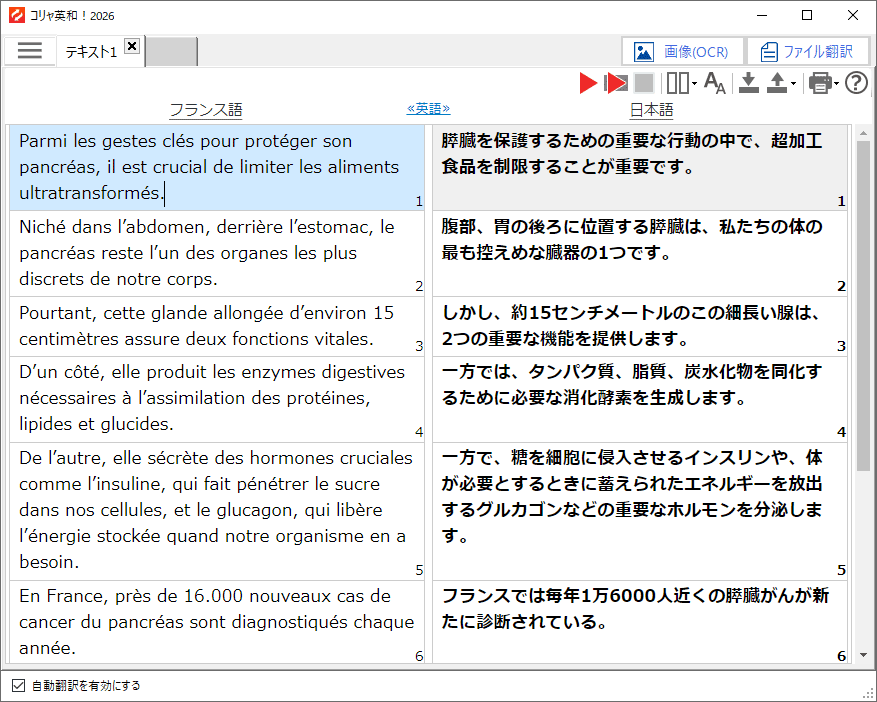877x702 pixels.
Task: Click the vertical scrollbar thumb
Action: tap(863, 306)
